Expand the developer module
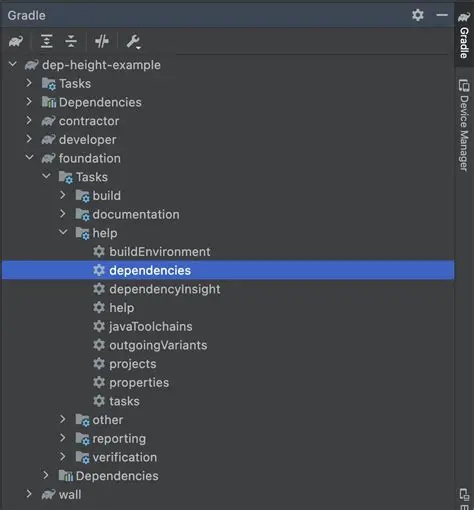This screenshot has height=510, width=474. coord(29,139)
